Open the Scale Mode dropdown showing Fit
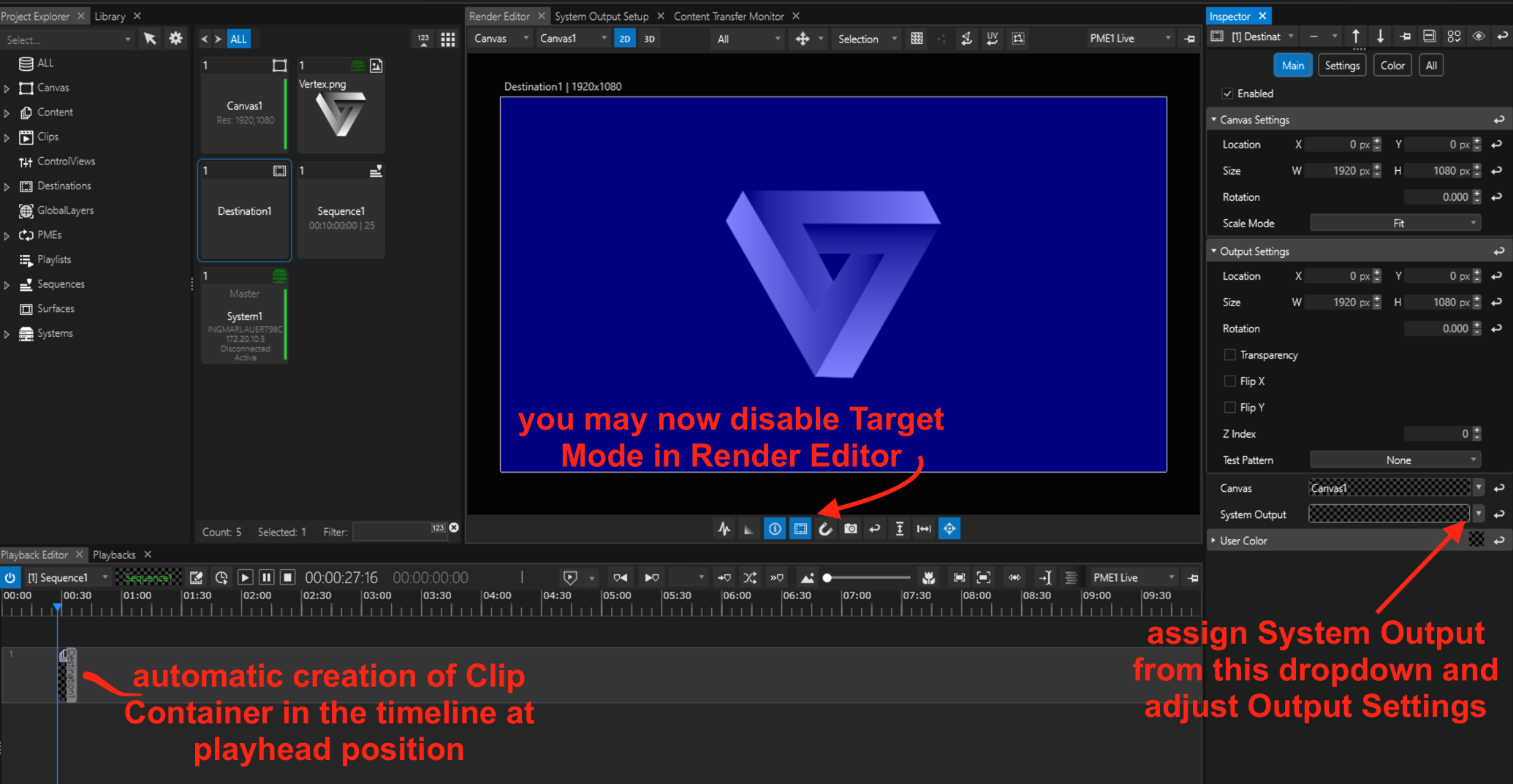The image size is (1513, 784). click(x=1395, y=224)
